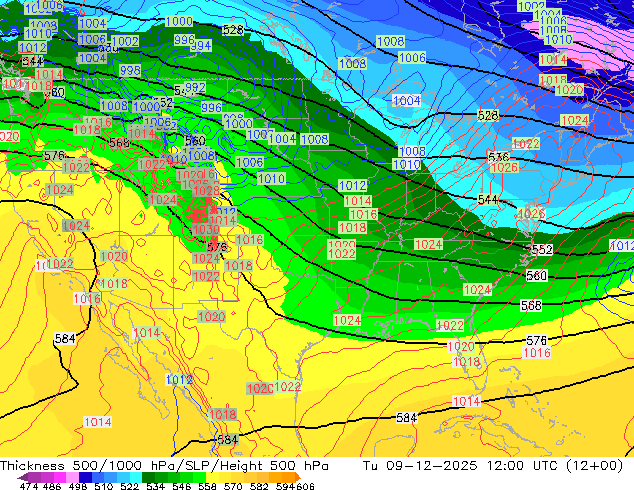Click the date stamp 'Tu 09-12-2025 12:00 UTC'
The image size is (634, 490).
459,466
